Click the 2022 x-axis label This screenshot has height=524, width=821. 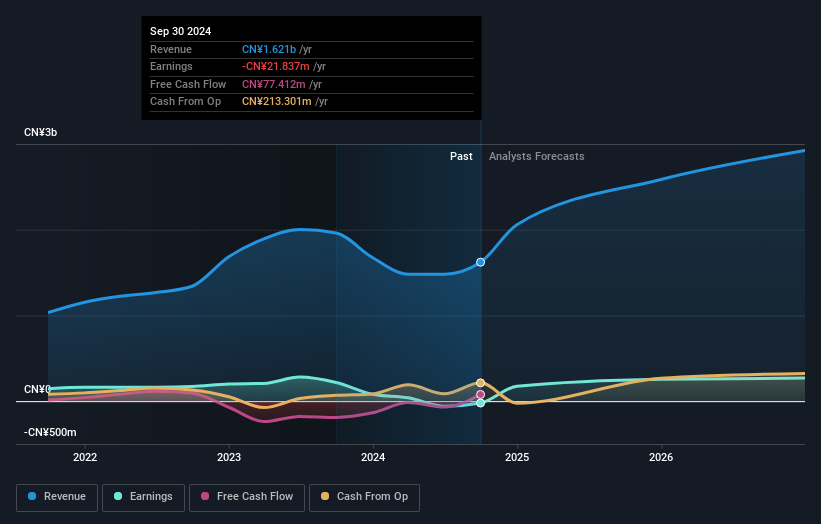[85, 457]
